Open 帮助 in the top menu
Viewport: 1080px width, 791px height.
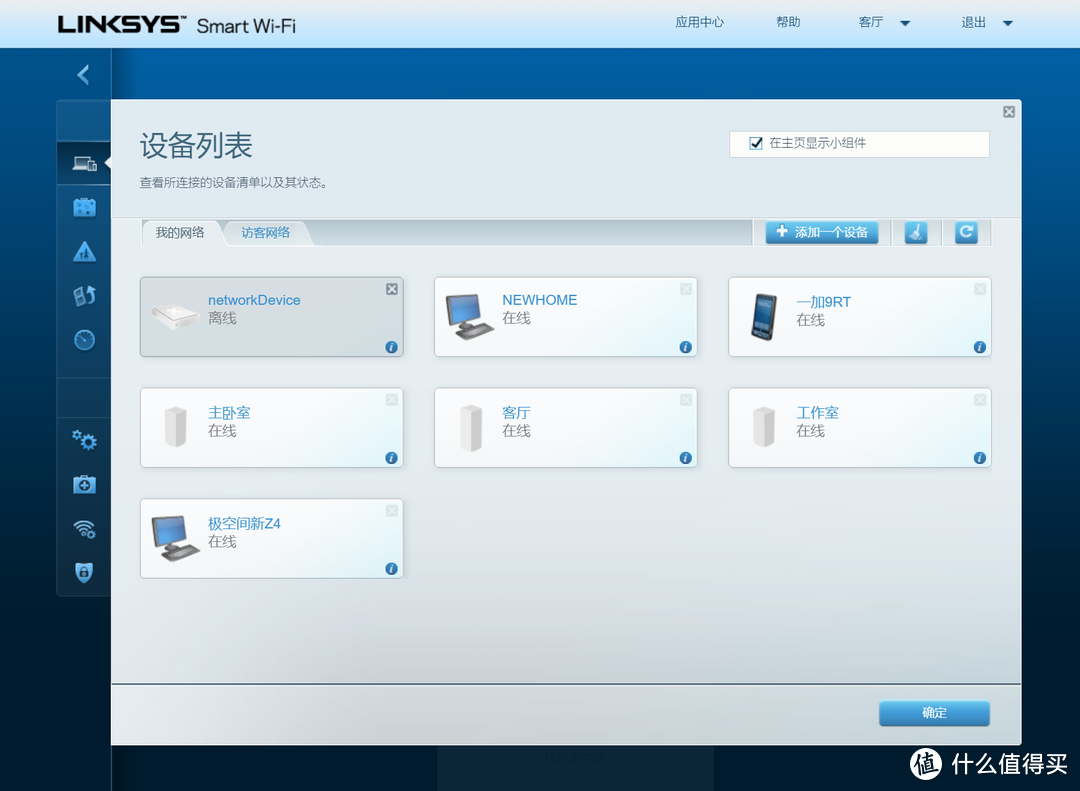point(788,23)
